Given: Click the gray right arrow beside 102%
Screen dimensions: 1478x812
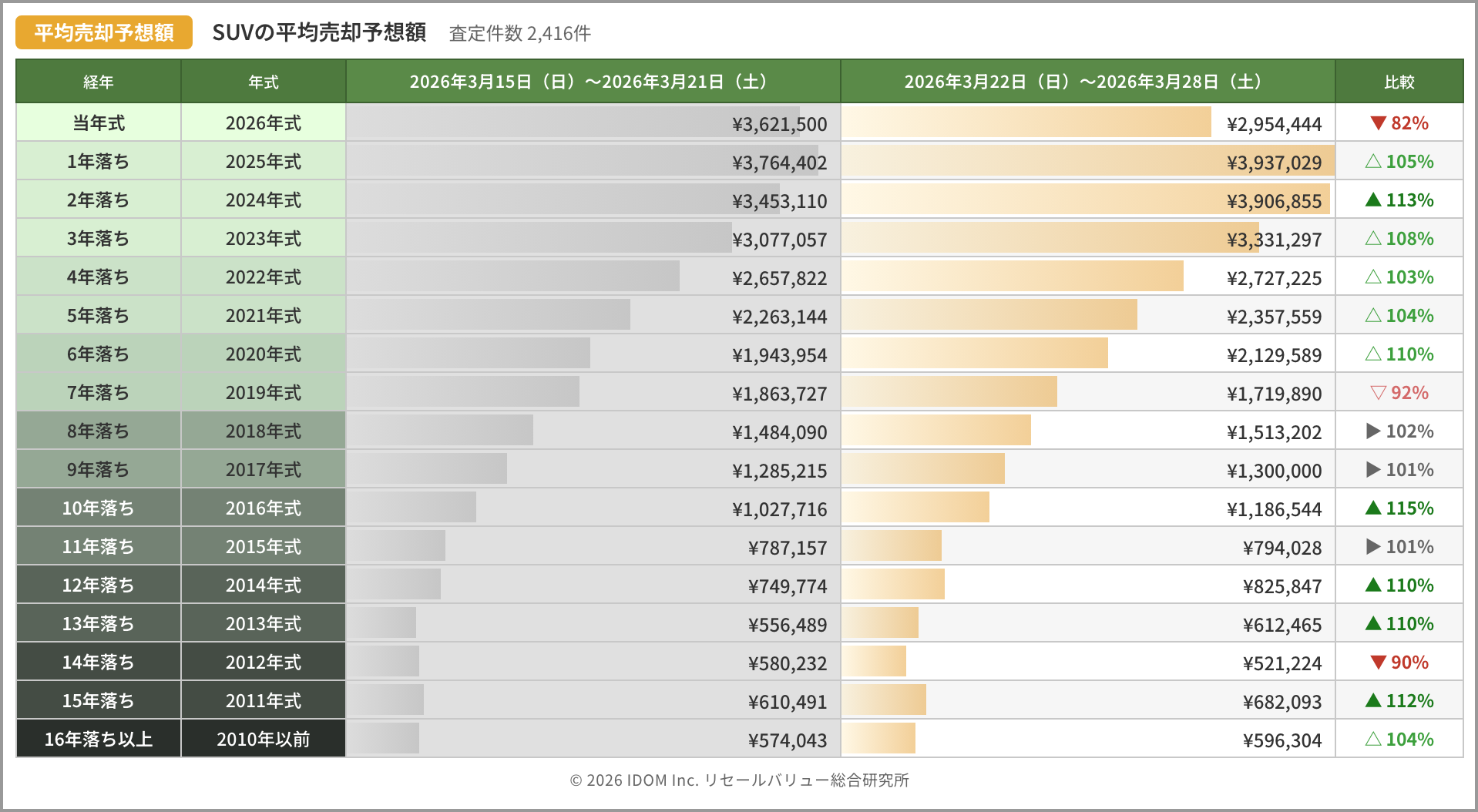Looking at the screenshot, I should [x=1372, y=431].
